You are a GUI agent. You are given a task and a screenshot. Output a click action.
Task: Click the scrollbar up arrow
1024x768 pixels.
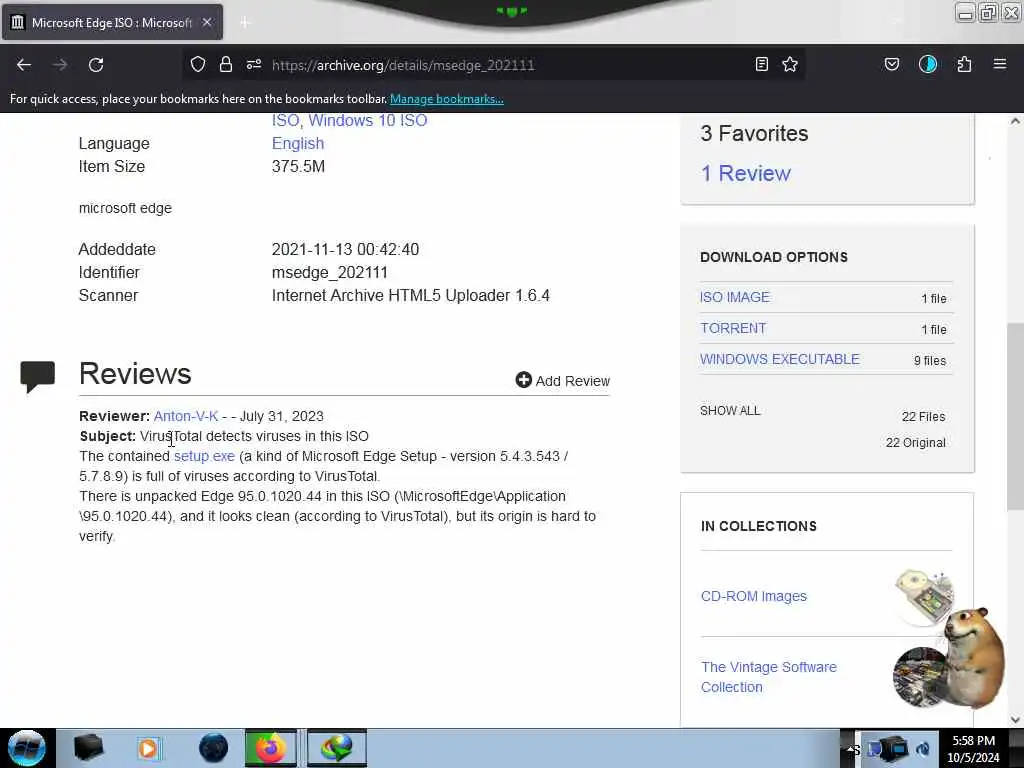click(1015, 121)
